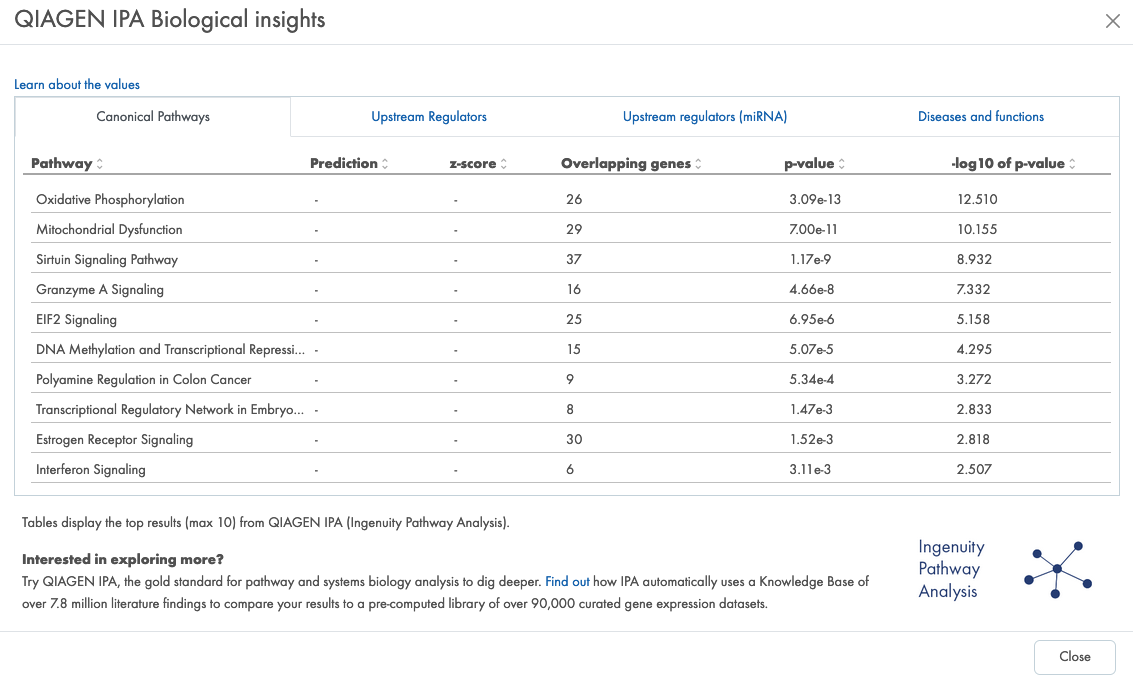
Task: Click p-value 6.95e-6
Action: (x=811, y=319)
